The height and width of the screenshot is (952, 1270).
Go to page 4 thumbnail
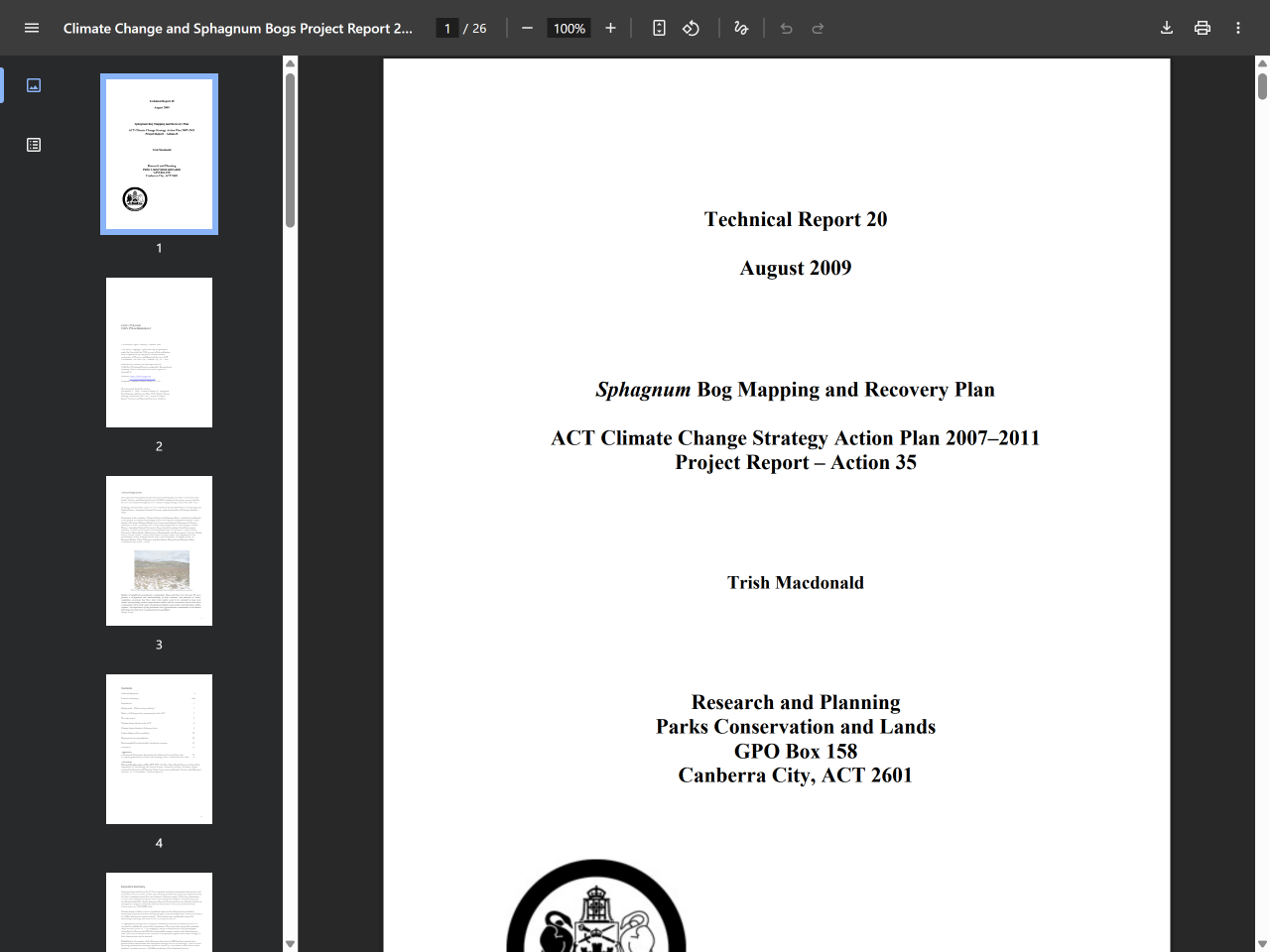click(x=159, y=749)
